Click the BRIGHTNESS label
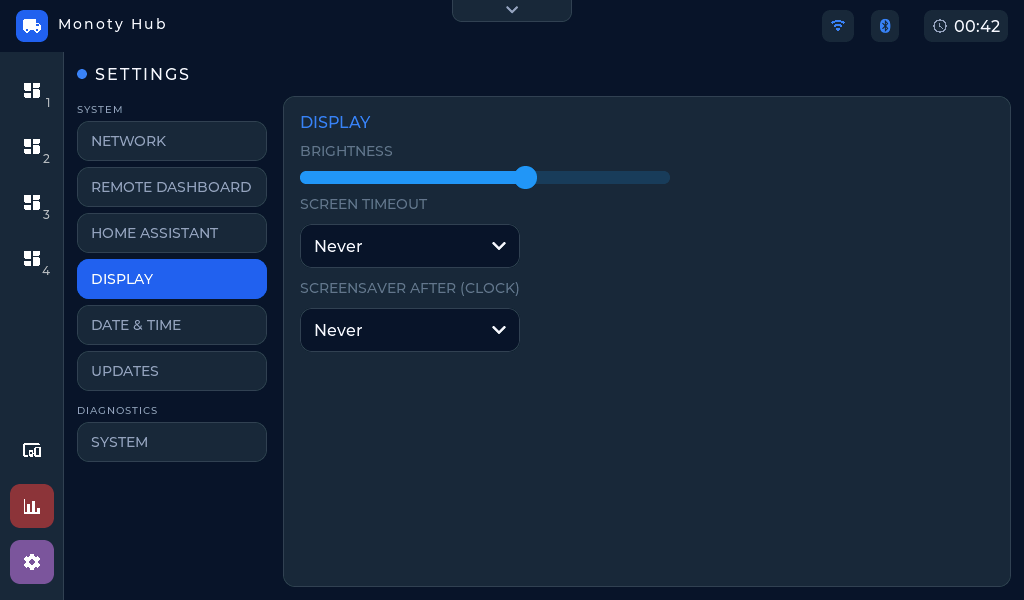 pos(346,151)
